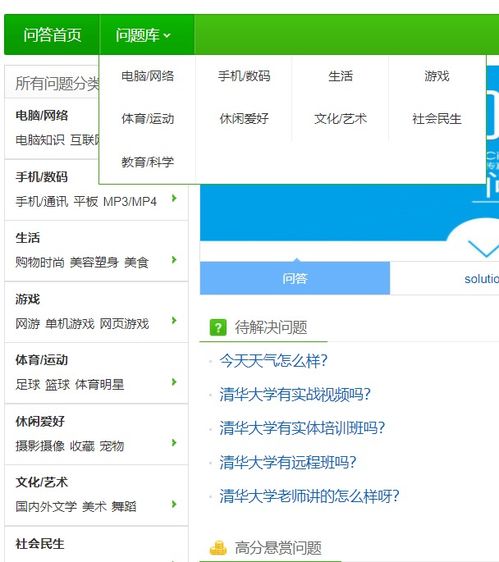The width and height of the screenshot is (499, 562).
Task: Click the arrow next to 文化/艺术 subcategories
Action: click(x=174, y=504)
